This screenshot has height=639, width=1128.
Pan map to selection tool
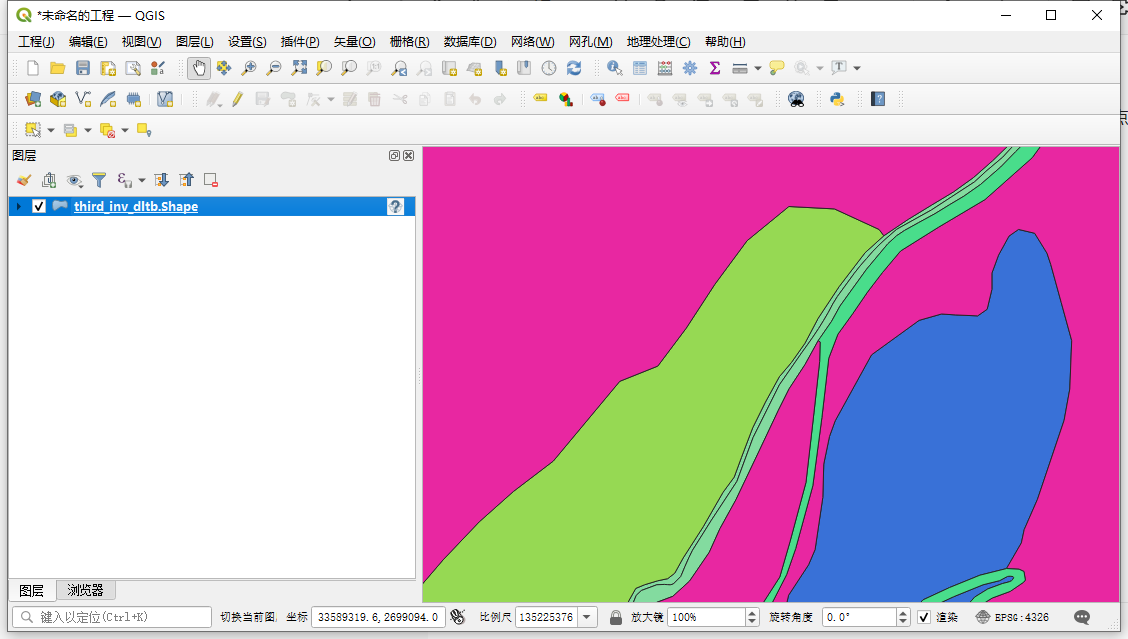click(224, 68)
